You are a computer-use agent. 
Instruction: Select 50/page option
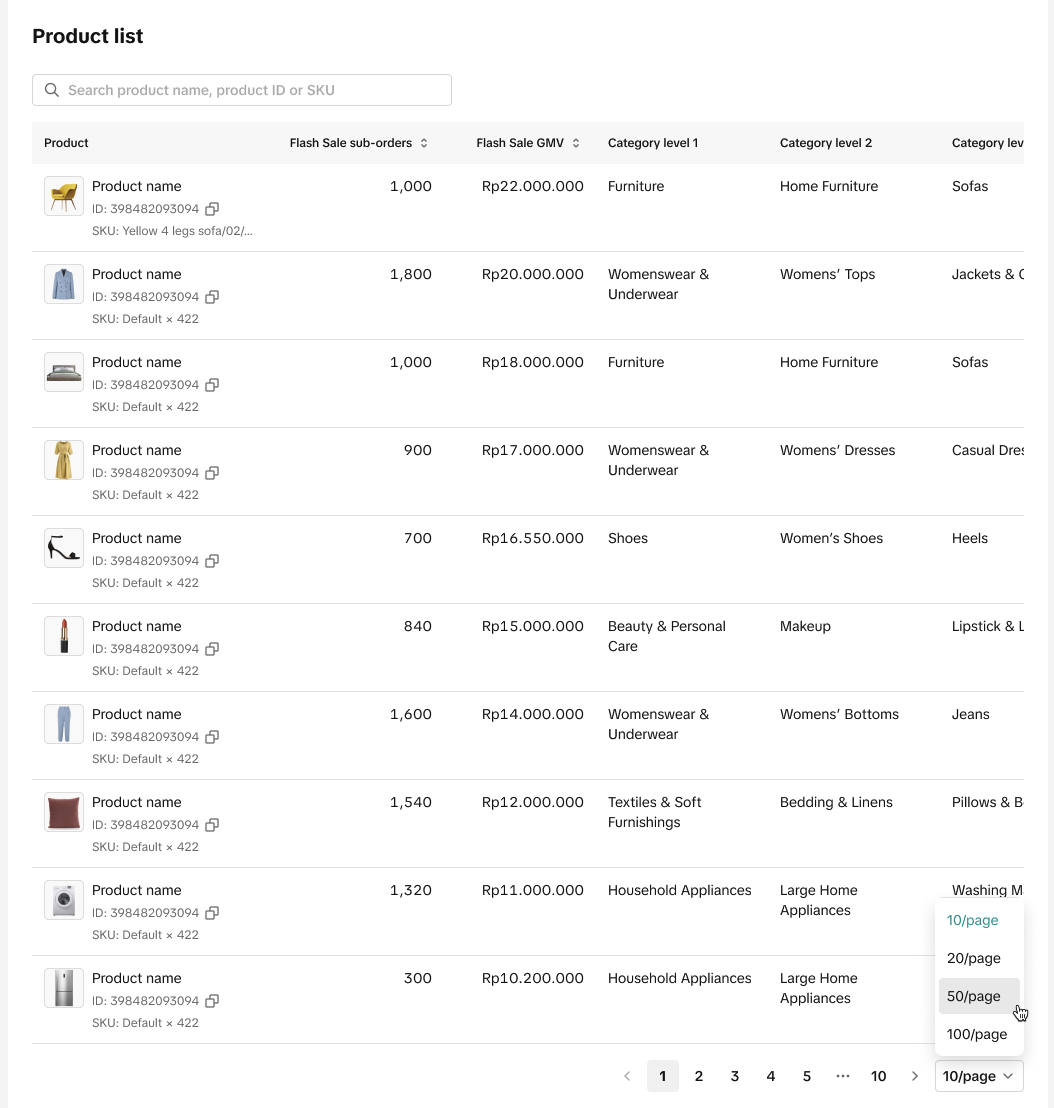coord(973,996)
